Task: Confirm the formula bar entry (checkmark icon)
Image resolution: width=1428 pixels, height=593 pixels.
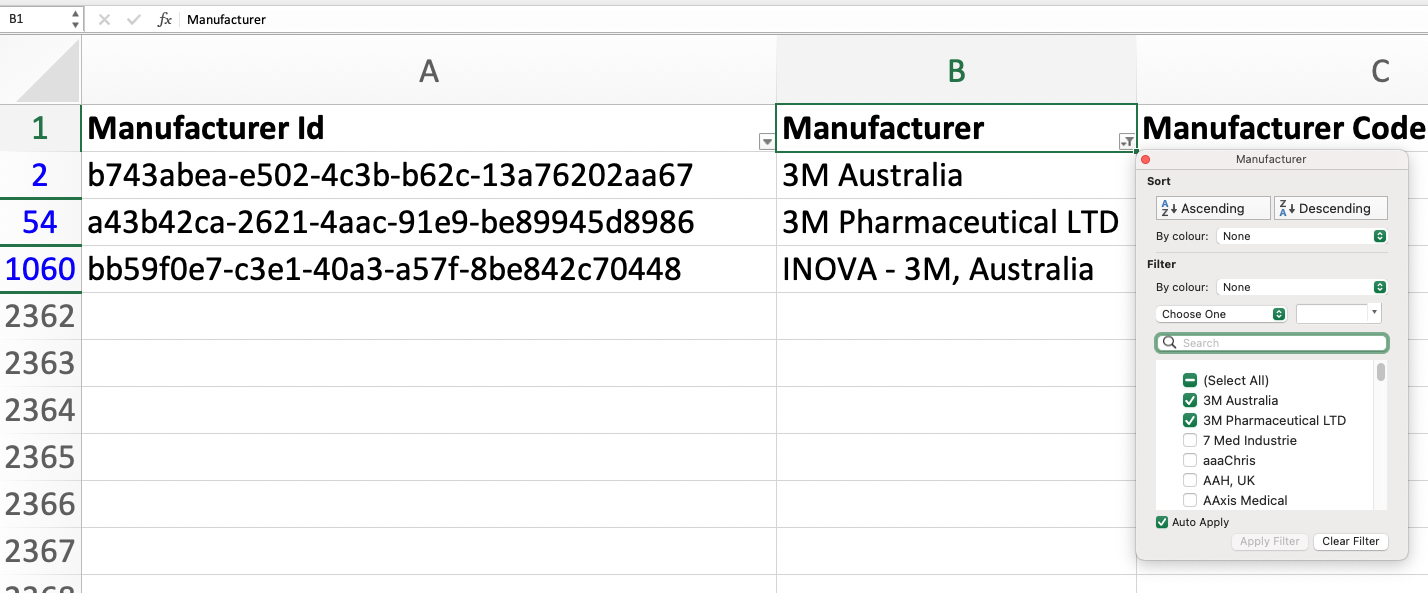Action: pyautogui.click(x=134, y=19)
